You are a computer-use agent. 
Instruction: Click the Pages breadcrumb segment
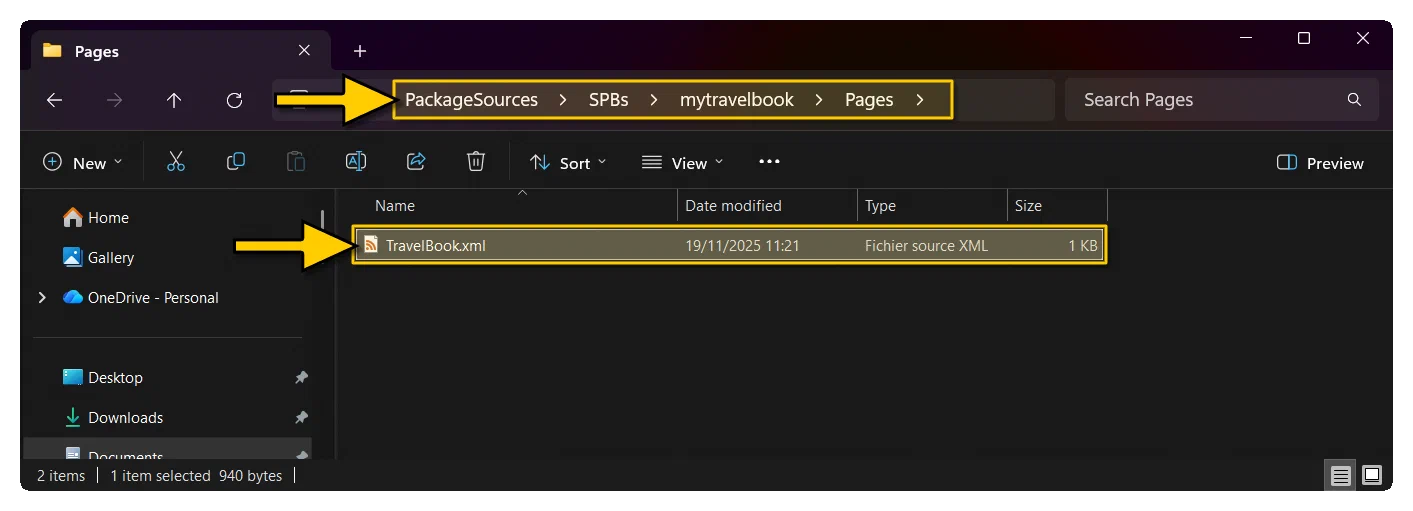click(869, 100)
